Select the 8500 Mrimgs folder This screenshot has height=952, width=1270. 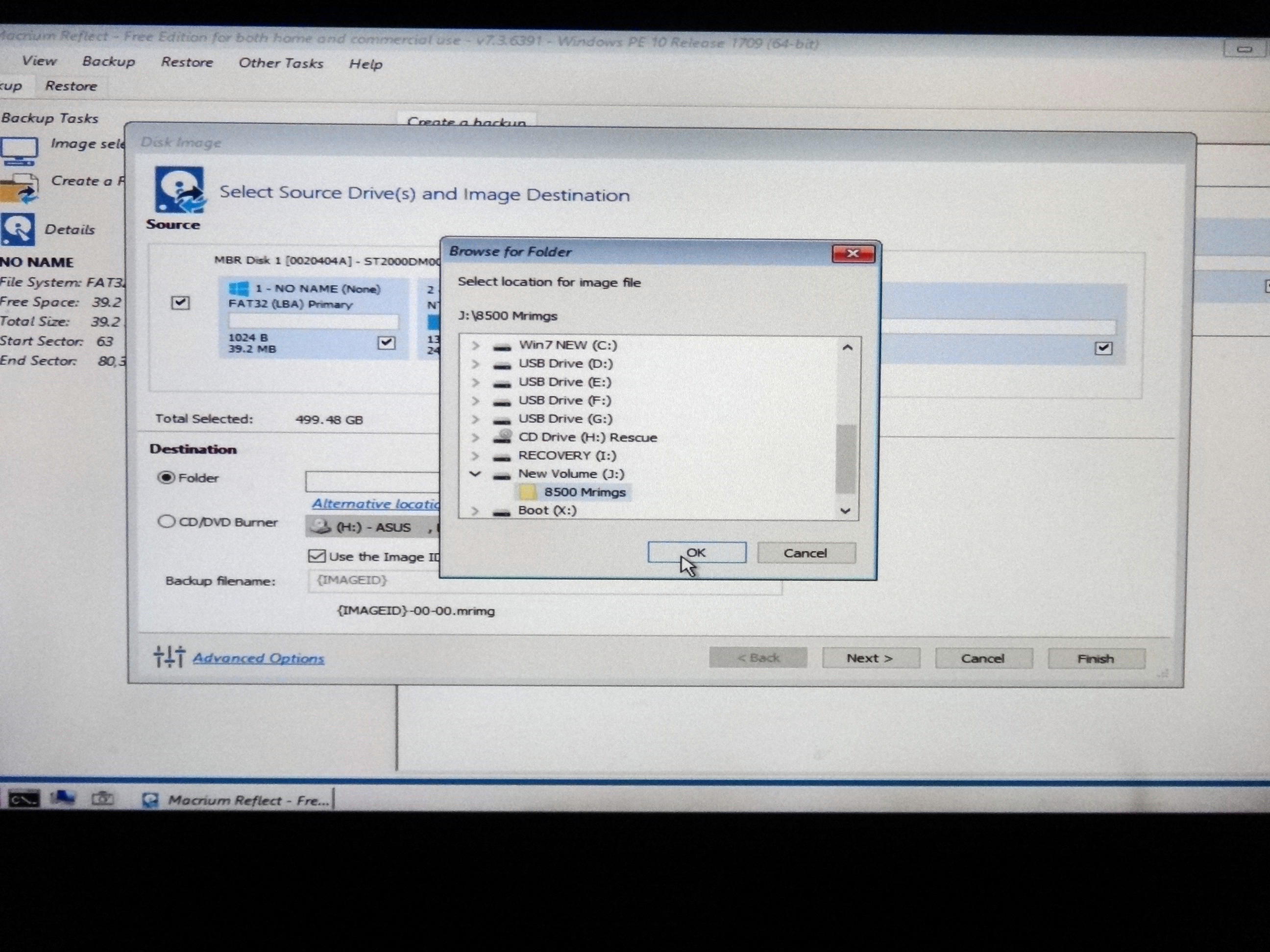pyautogui.click(x=585, y=492)
